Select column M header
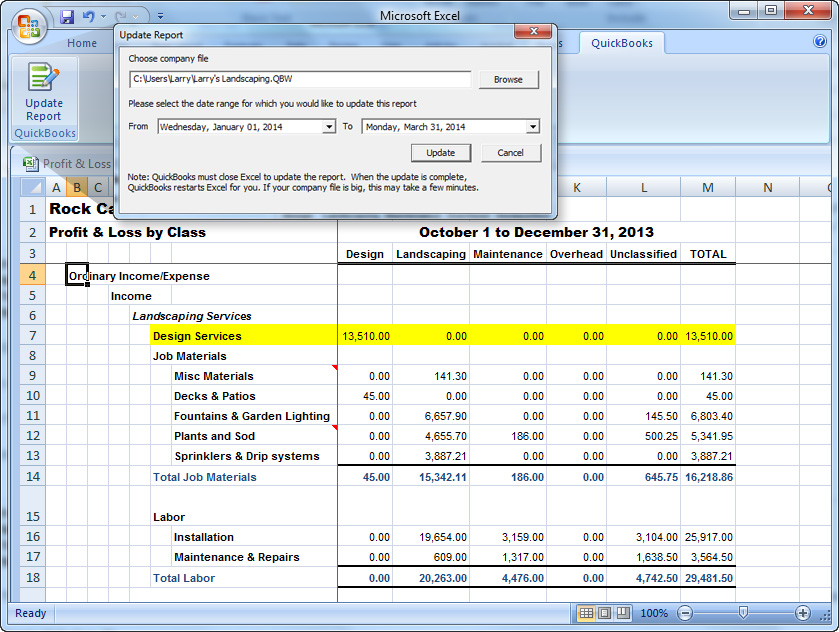The width and height of the screenshot is (839, 632). tap(708, 188)
